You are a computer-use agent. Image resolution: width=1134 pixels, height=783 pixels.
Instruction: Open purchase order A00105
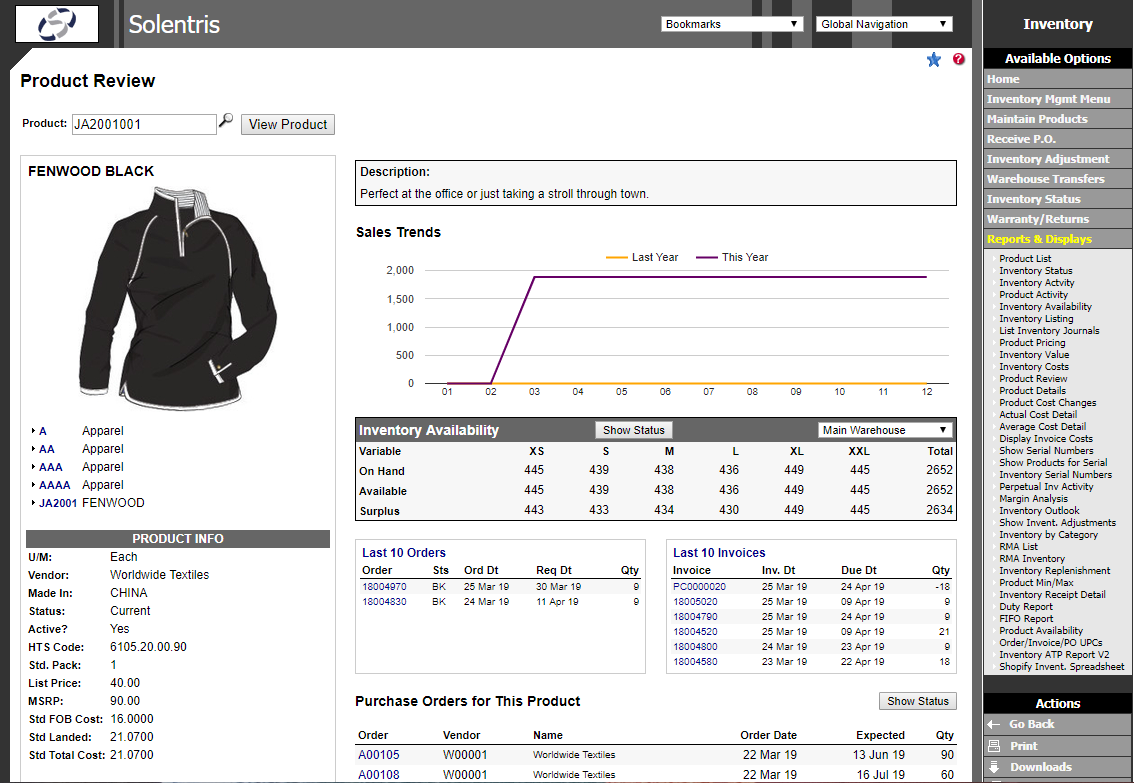coord(378,755)
